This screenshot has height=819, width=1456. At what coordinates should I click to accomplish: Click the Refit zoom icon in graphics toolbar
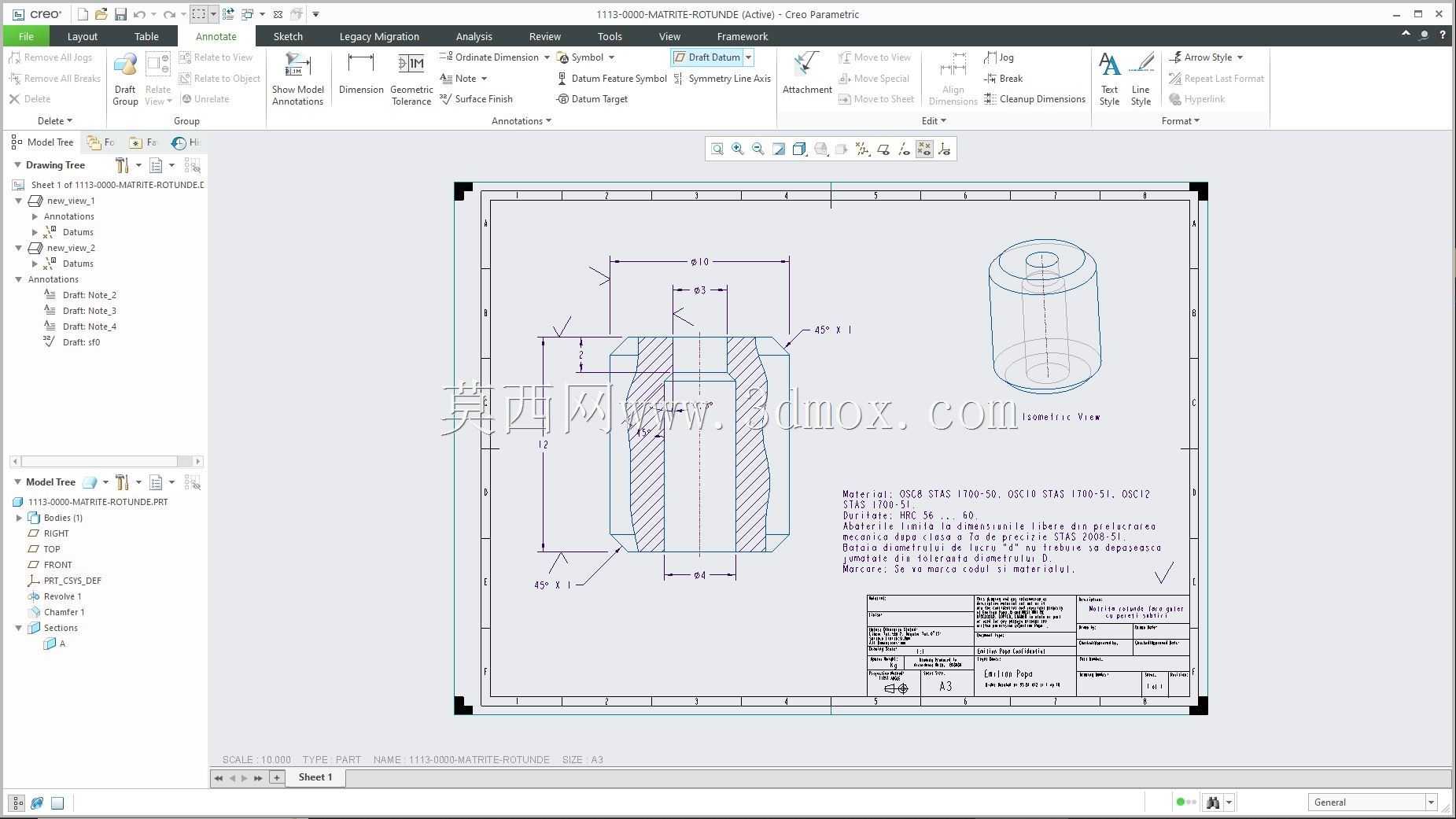[717, 149]
